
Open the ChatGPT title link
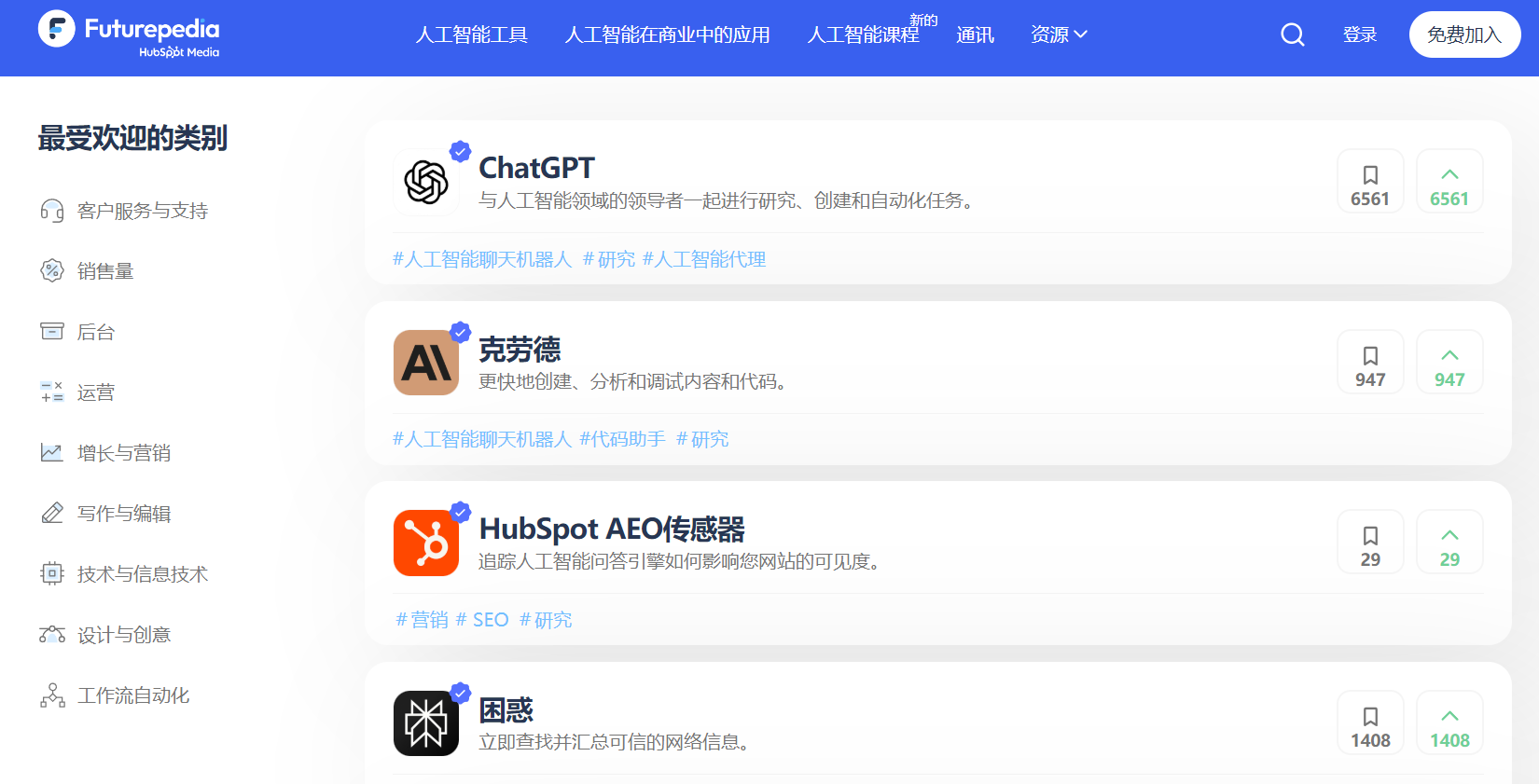[x=536, y=168]
